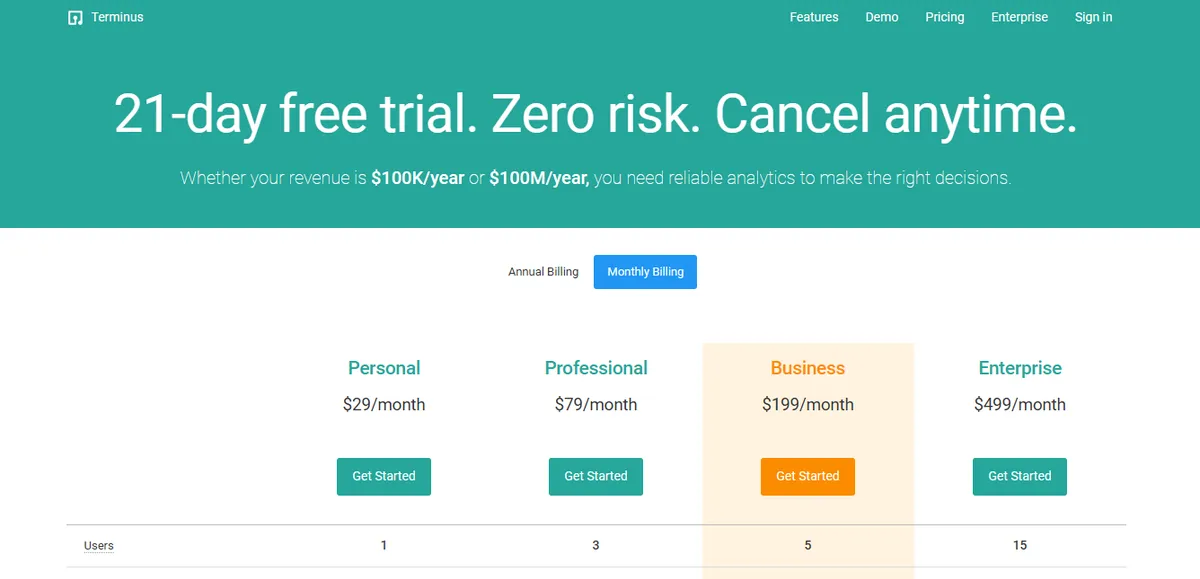Go to the Demo page

(x=882, y=17)
